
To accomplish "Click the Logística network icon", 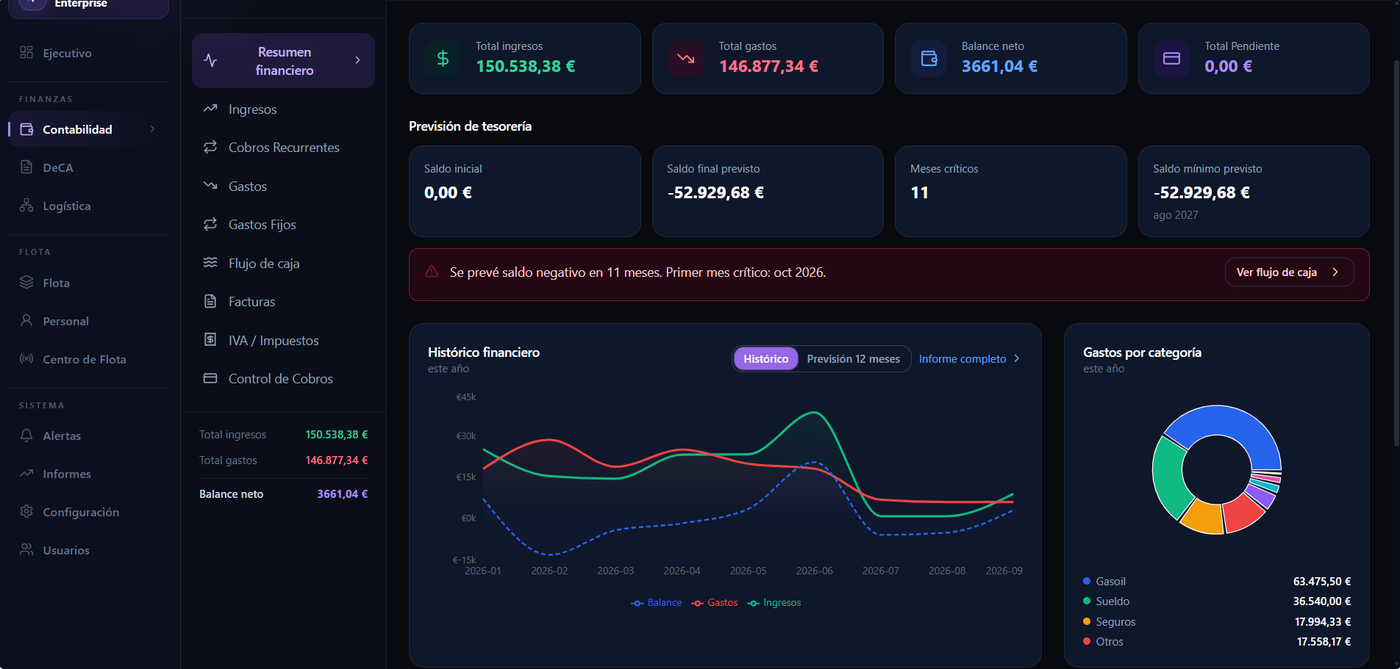I will coord(27,206).
